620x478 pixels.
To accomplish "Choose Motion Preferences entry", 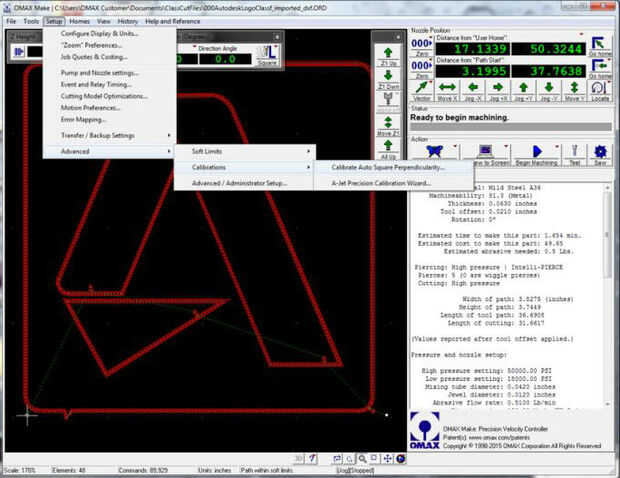I will coord(109,108).
